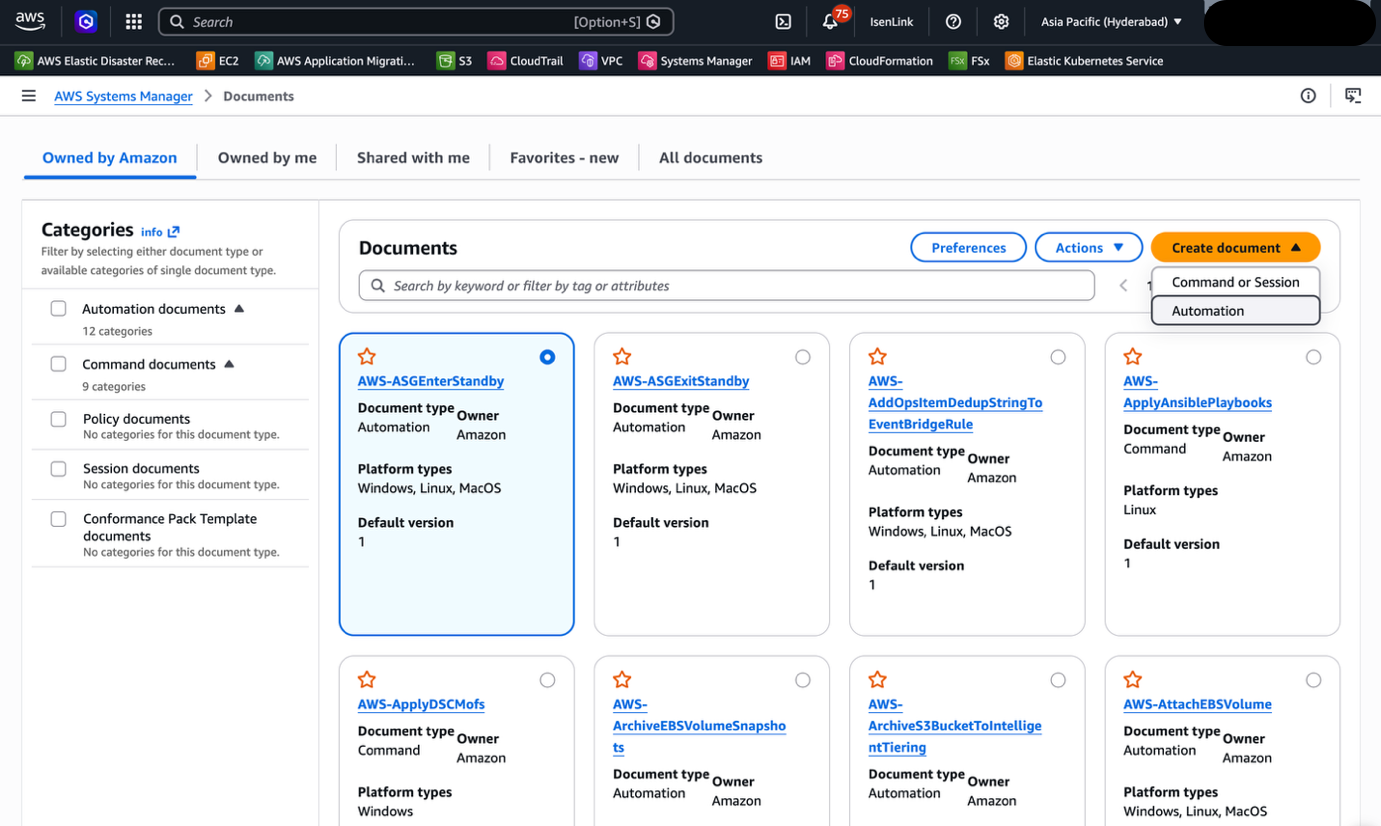The height and width of the screenshot is (826, 1381).
Task: Collapse the Create document dropdown
Action: pyautogui.click(x=1235, y=248)
